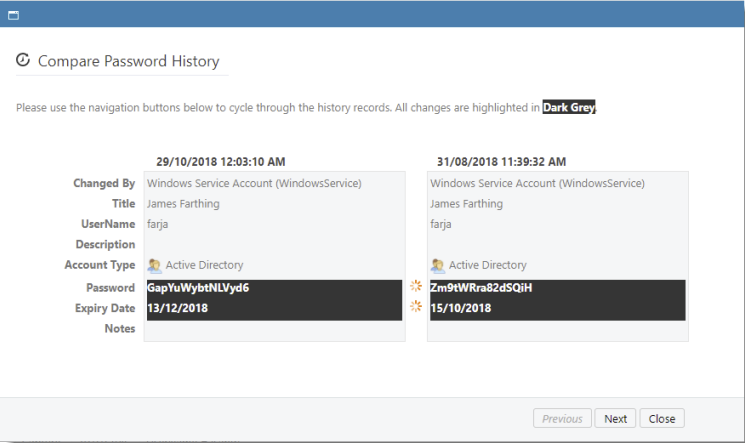
Task: Click 'Windows Service Account (WindowsService)' in the 31/08/2018 record
Action: coord(537,183)
